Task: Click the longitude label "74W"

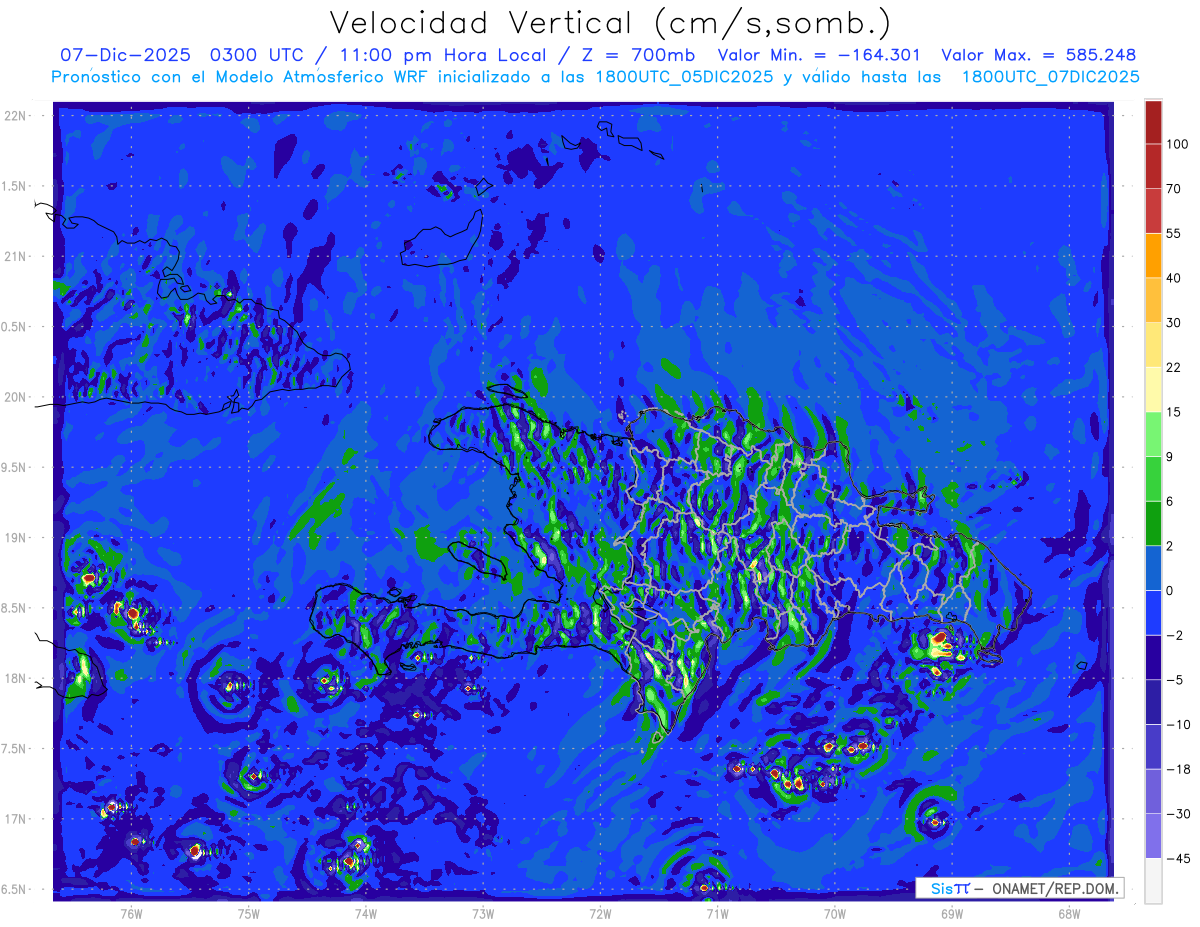Action: 366,914
